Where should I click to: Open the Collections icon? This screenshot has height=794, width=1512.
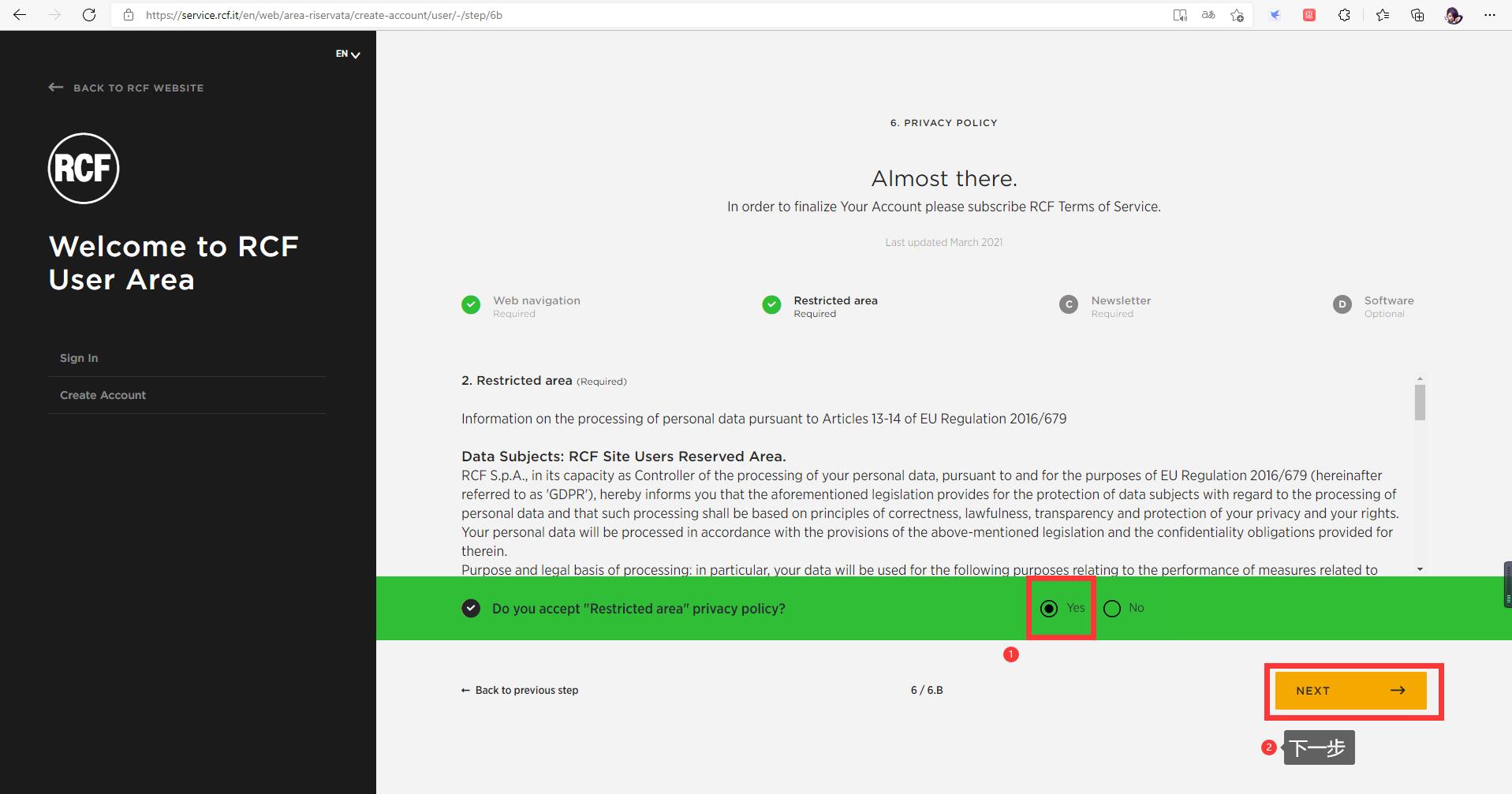pyautogui.click(x=1417, y=15)
